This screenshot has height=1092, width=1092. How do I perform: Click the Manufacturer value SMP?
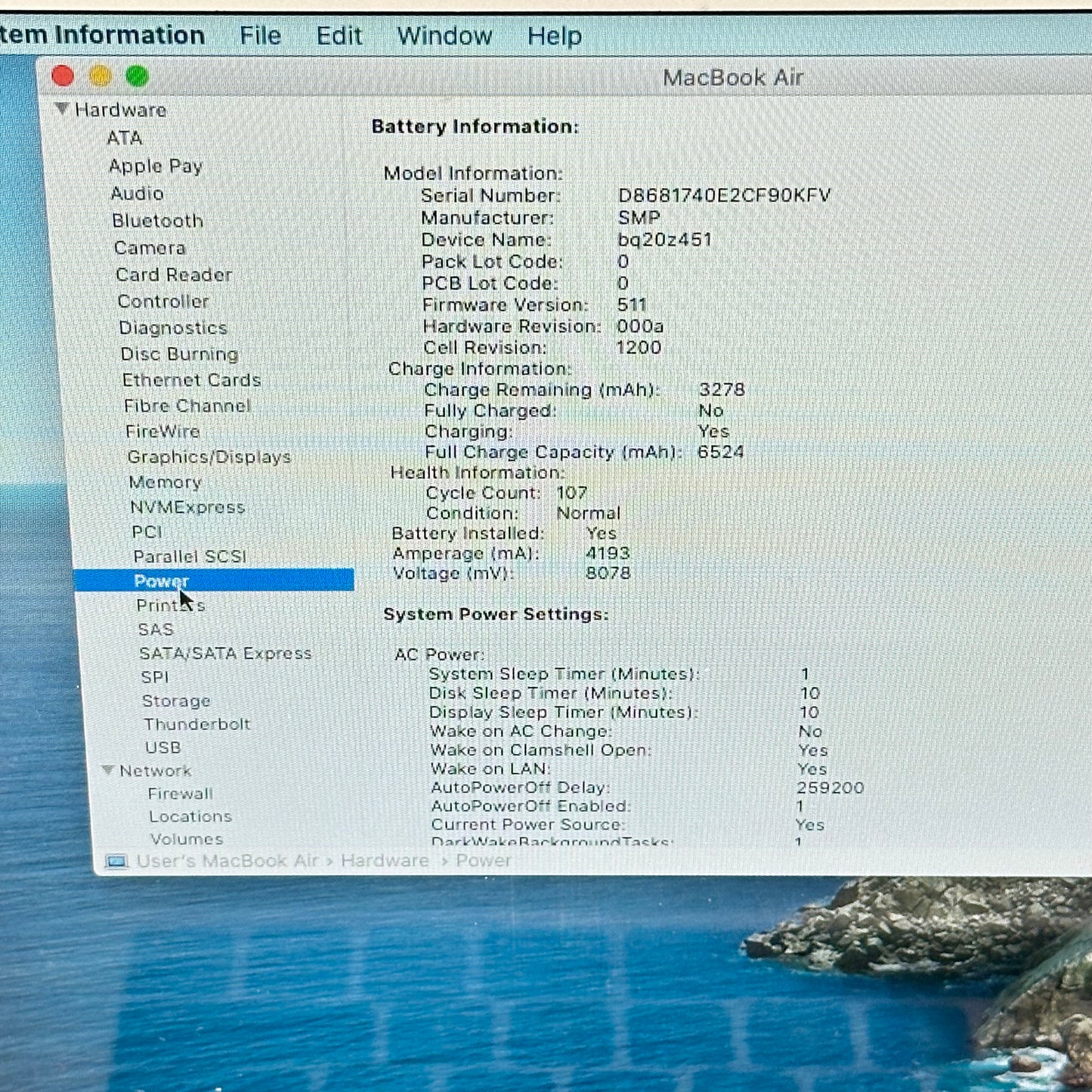point(639,218)
